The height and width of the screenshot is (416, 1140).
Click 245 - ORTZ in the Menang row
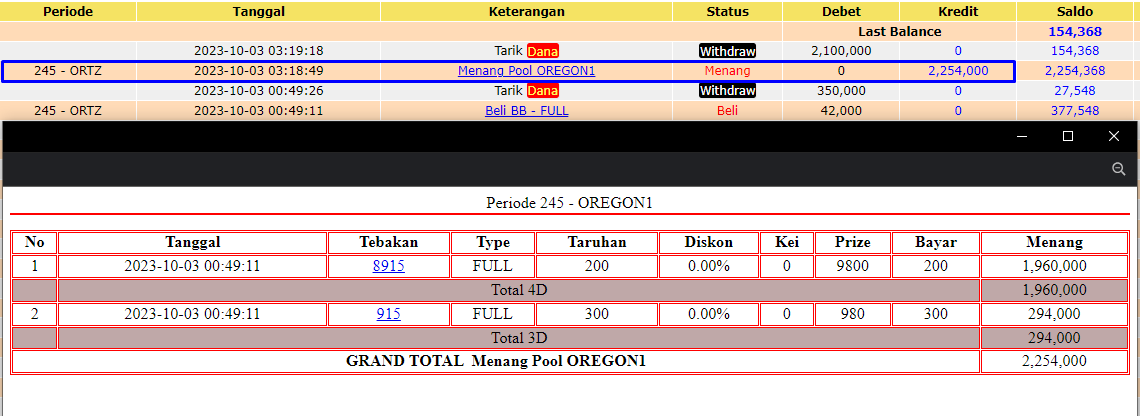click(x=68, y=71)
